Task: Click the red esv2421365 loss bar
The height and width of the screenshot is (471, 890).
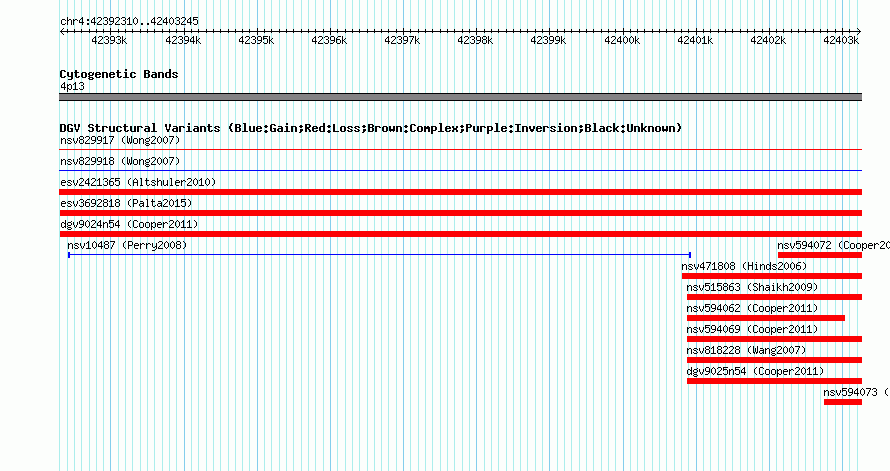Action: pyautogui.click(x=460, y=192)
